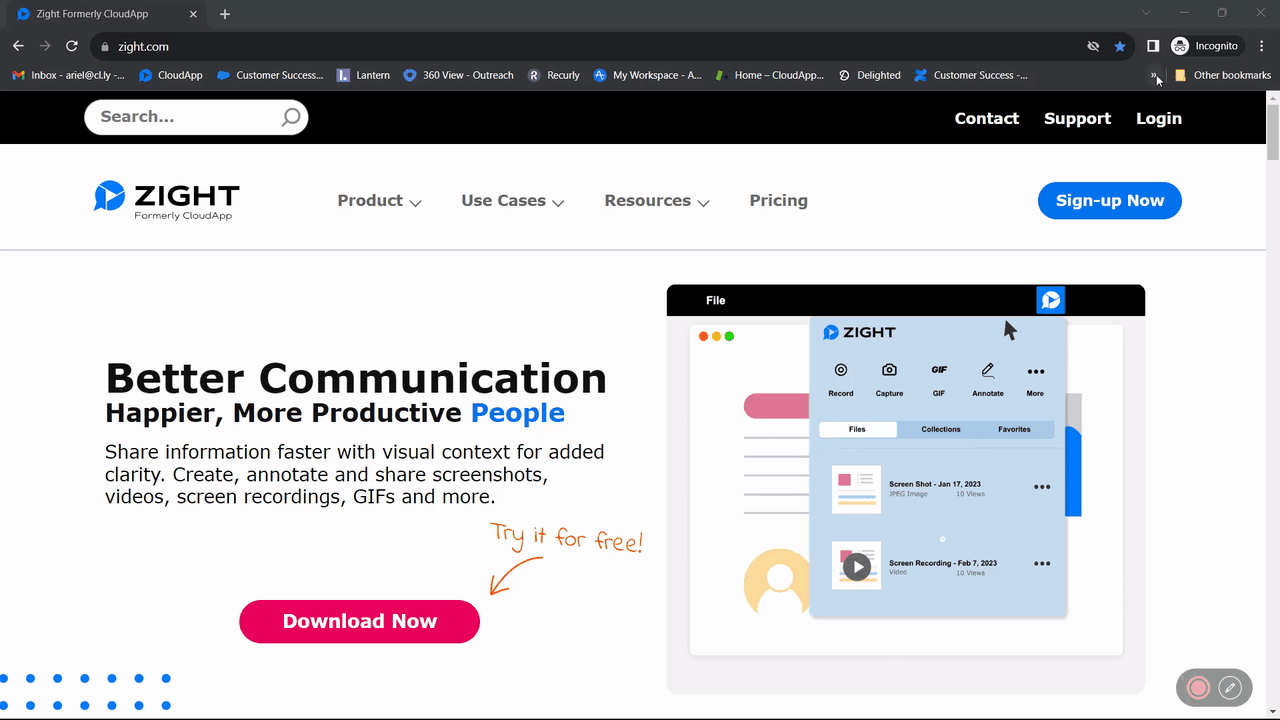Click the Zight logo
The height and width of the screenshot is (720, 1280).
point(167,200)
